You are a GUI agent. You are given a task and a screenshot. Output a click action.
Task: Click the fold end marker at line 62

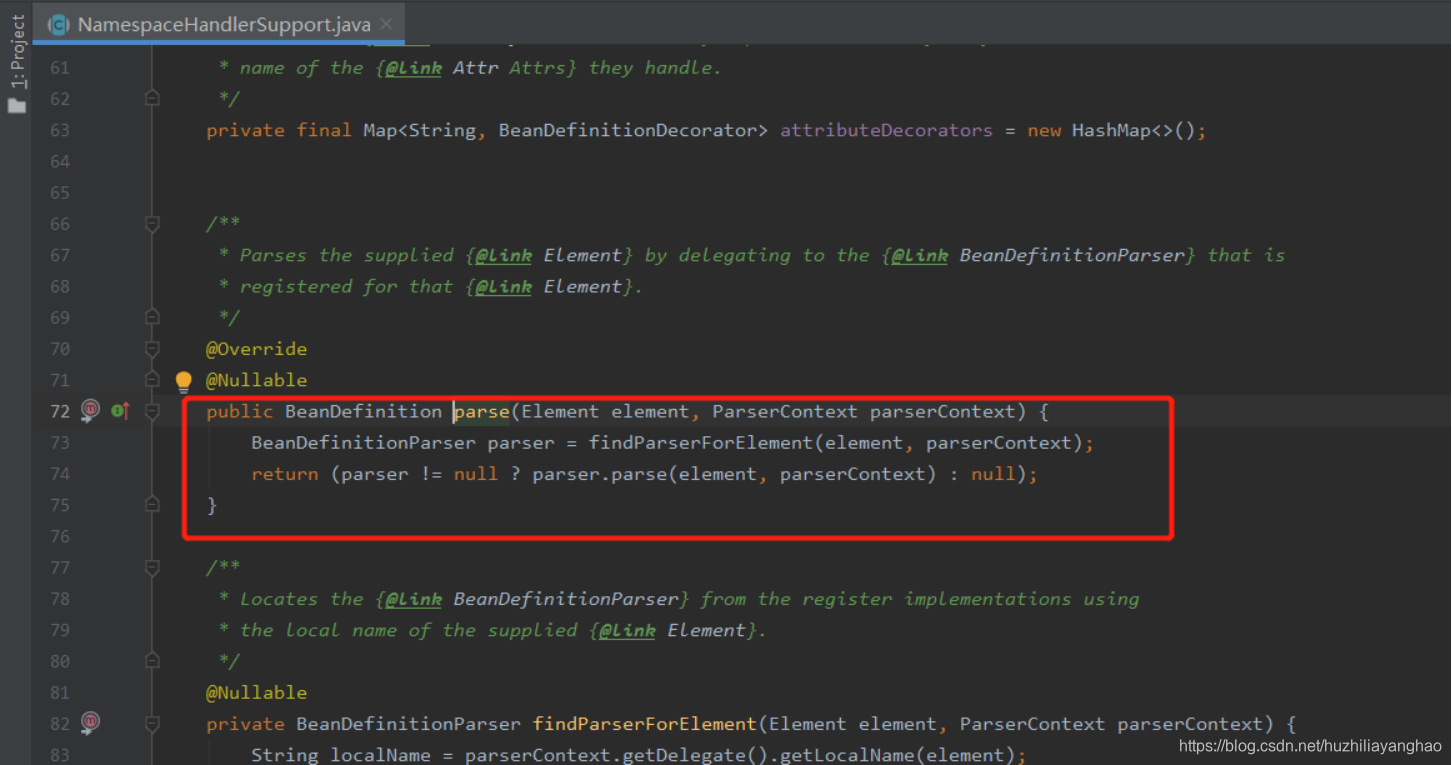[152, 98]
